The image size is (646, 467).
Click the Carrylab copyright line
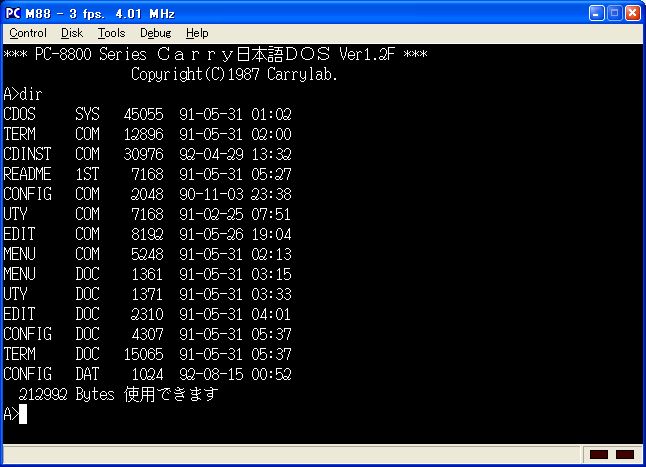coord(234,74)
